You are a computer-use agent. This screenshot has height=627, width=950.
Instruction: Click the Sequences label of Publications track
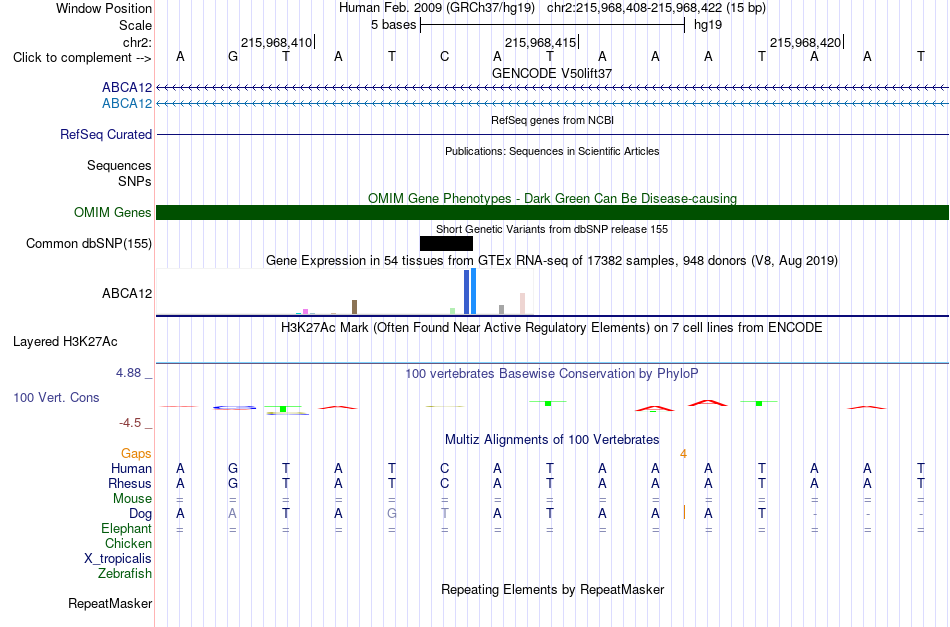[x=119, y=165]
